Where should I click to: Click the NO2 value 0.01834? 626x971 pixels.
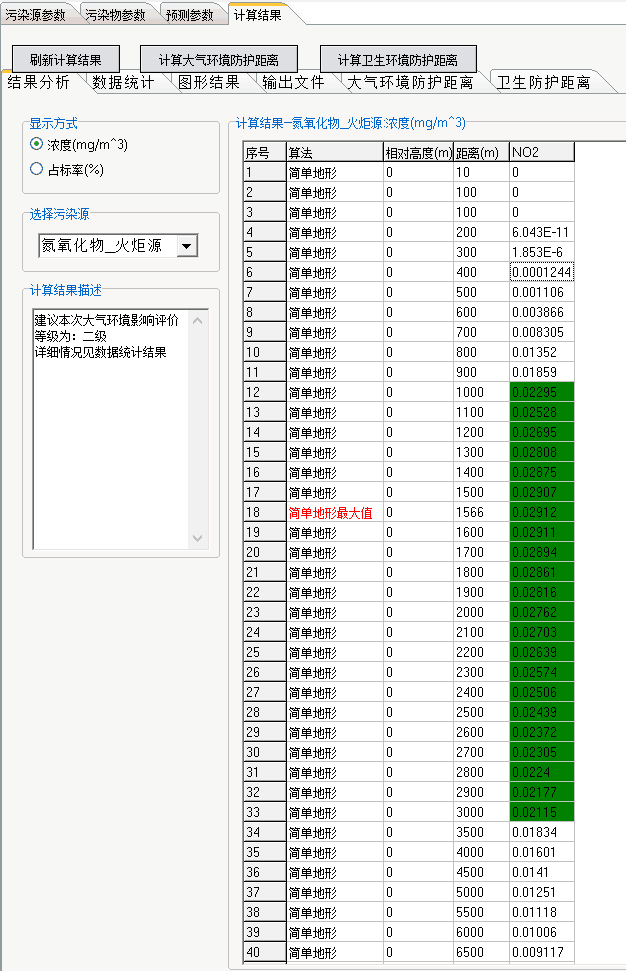[x=542, y=832]
